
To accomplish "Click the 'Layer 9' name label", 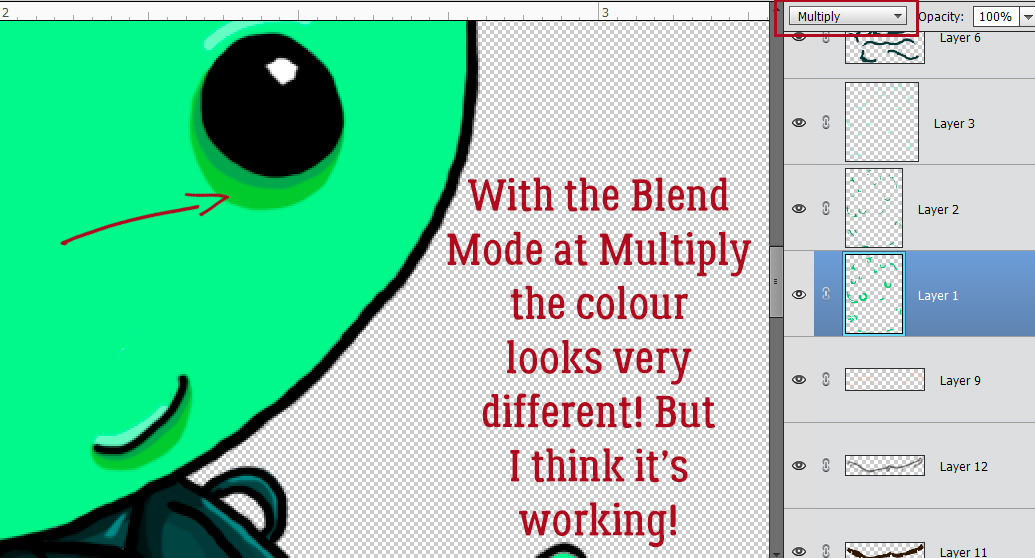I will click(x=960, y=380).
